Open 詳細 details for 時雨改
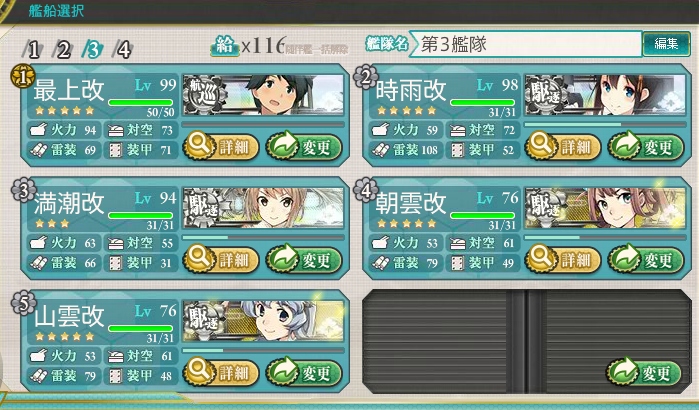This screenshot has height=410, width=699. coord(563,146)
